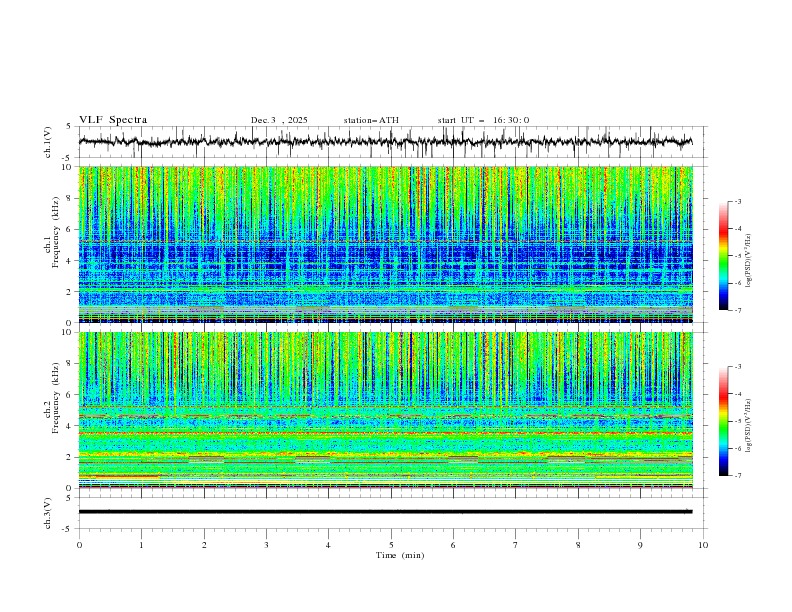Click the time axis tick label '8'
The image size is (792, 612).
click(x=578, y=545)
